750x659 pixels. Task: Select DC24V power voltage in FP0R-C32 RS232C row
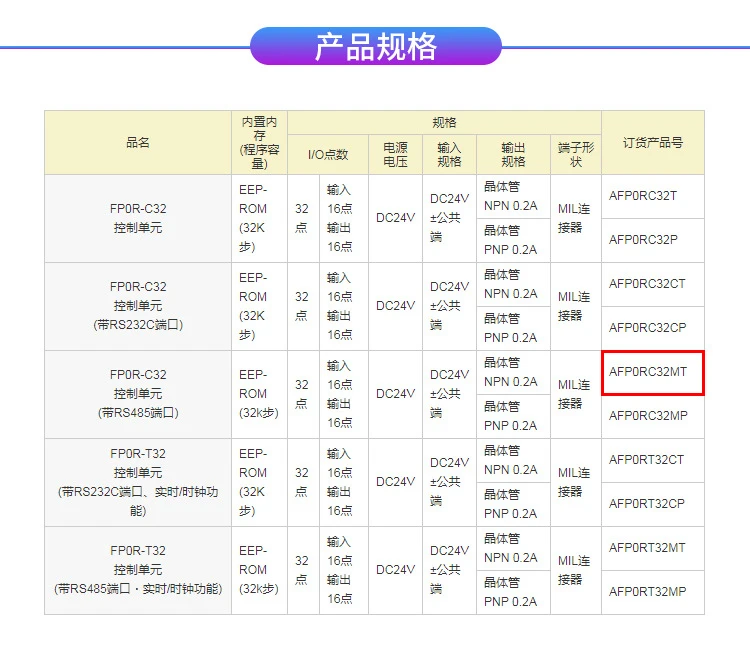pos(396,307)
